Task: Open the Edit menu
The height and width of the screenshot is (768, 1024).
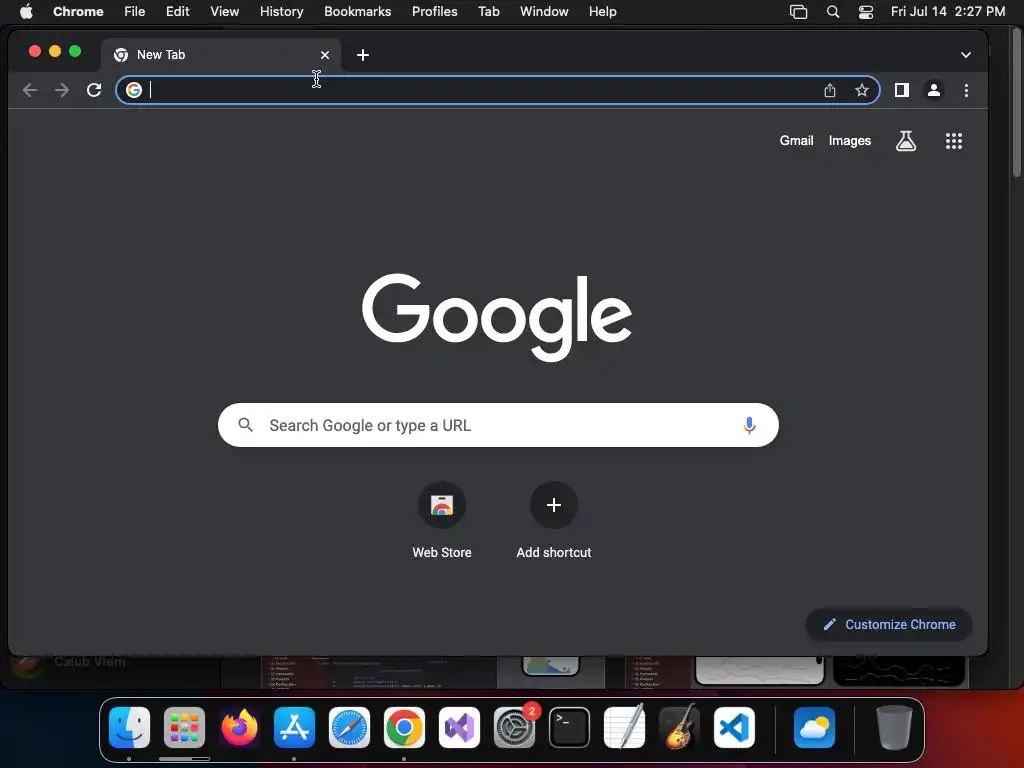Action: pos(178,12)
